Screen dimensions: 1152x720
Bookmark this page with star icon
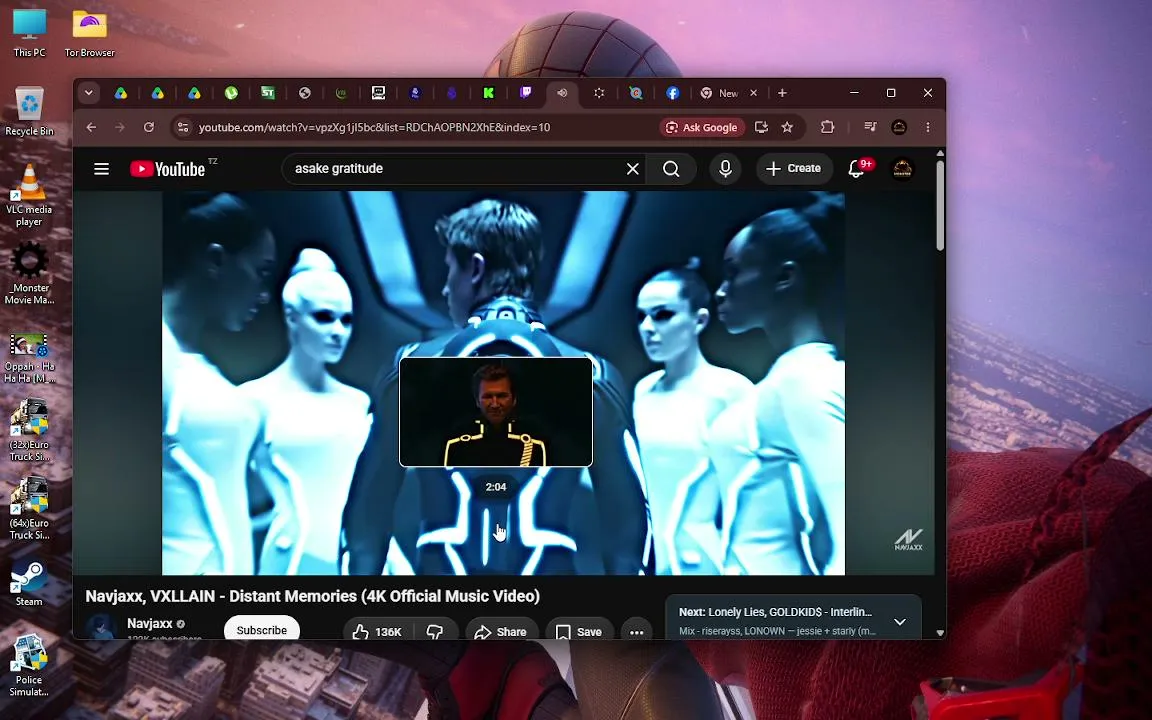(x=787, y=127)
